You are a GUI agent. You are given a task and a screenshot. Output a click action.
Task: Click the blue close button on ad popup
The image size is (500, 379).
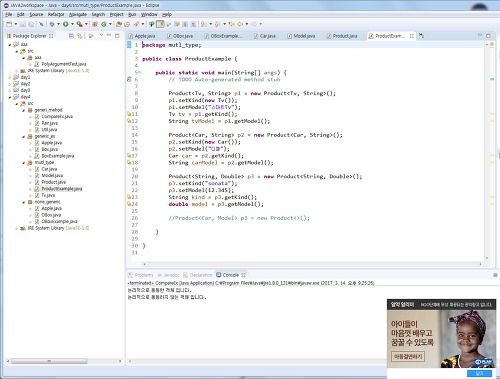pos(479,373)
